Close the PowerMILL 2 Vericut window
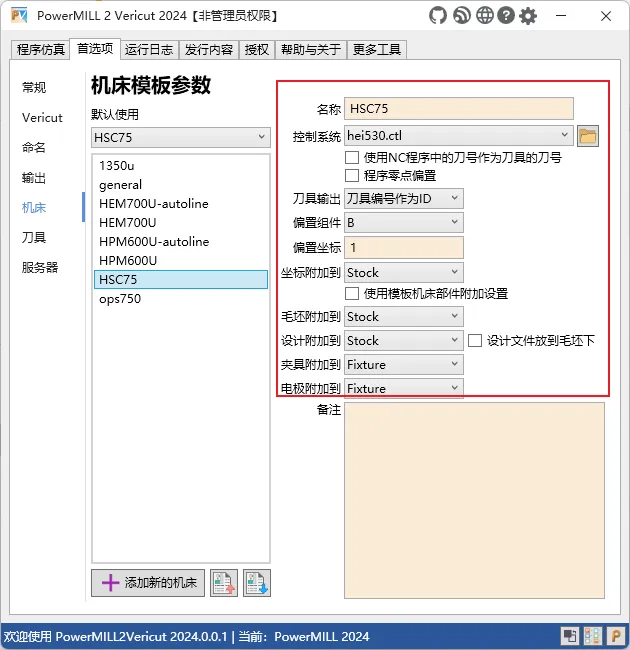Screen dimensions: 630x650 [606, 16]
